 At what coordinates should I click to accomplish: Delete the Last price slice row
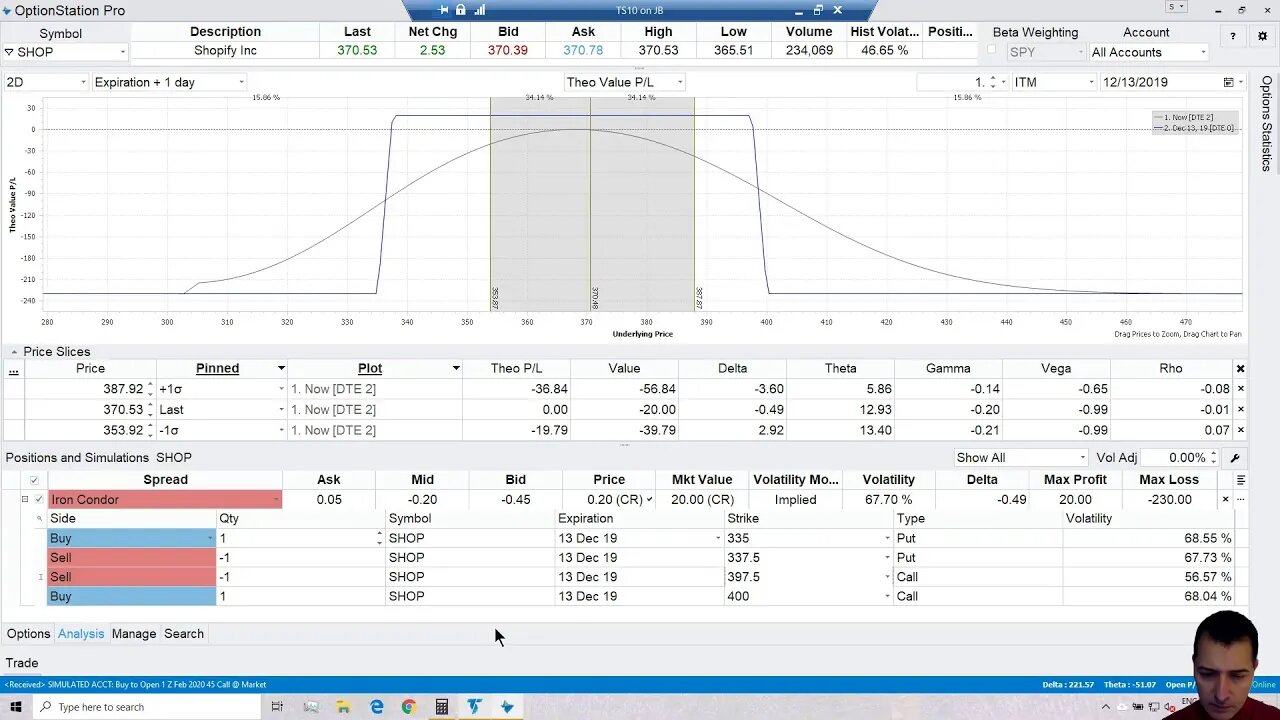tap(1241, 409)
